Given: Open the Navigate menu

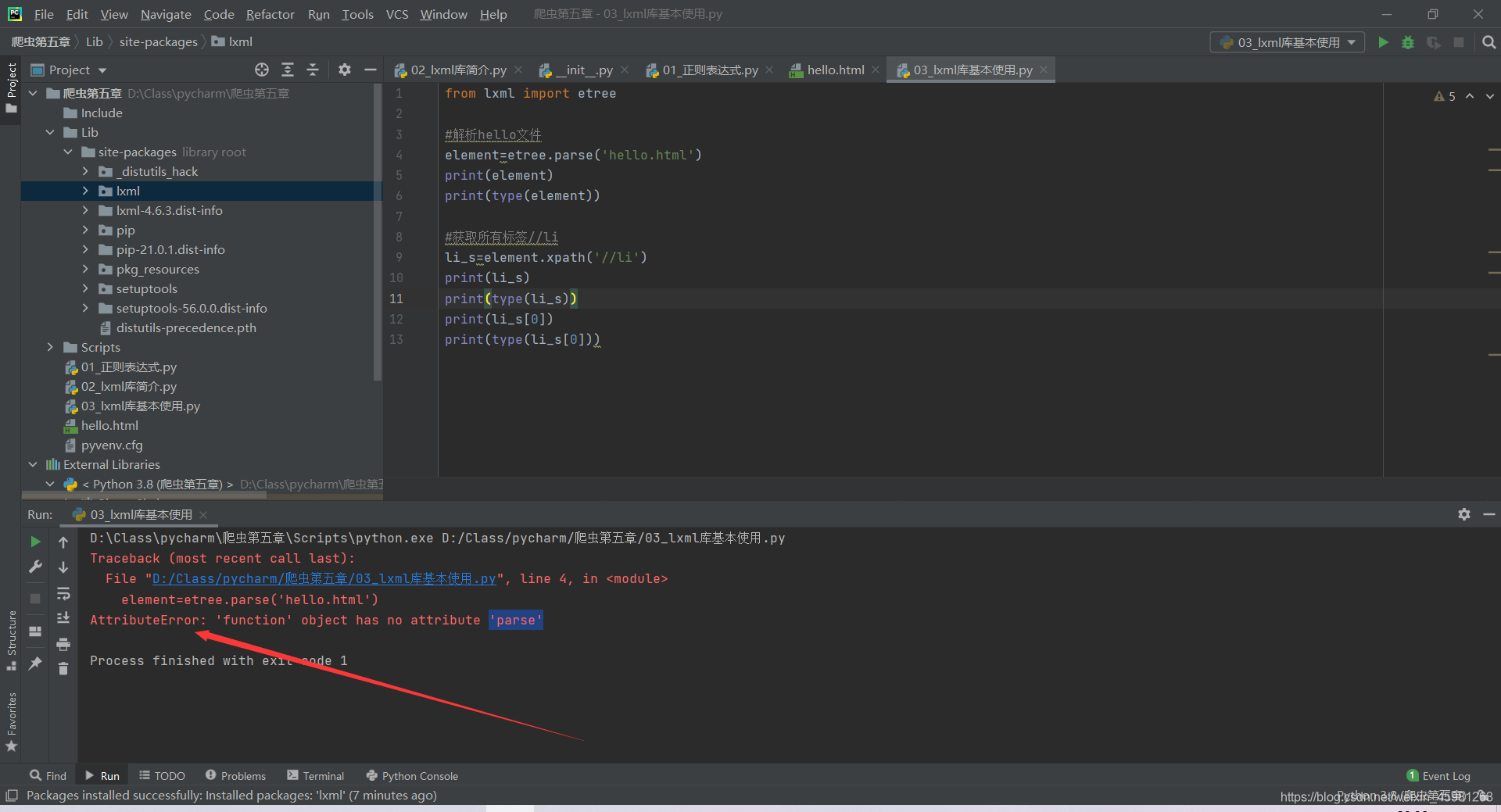Looking at the screenshot, I should tap(166, 14).
